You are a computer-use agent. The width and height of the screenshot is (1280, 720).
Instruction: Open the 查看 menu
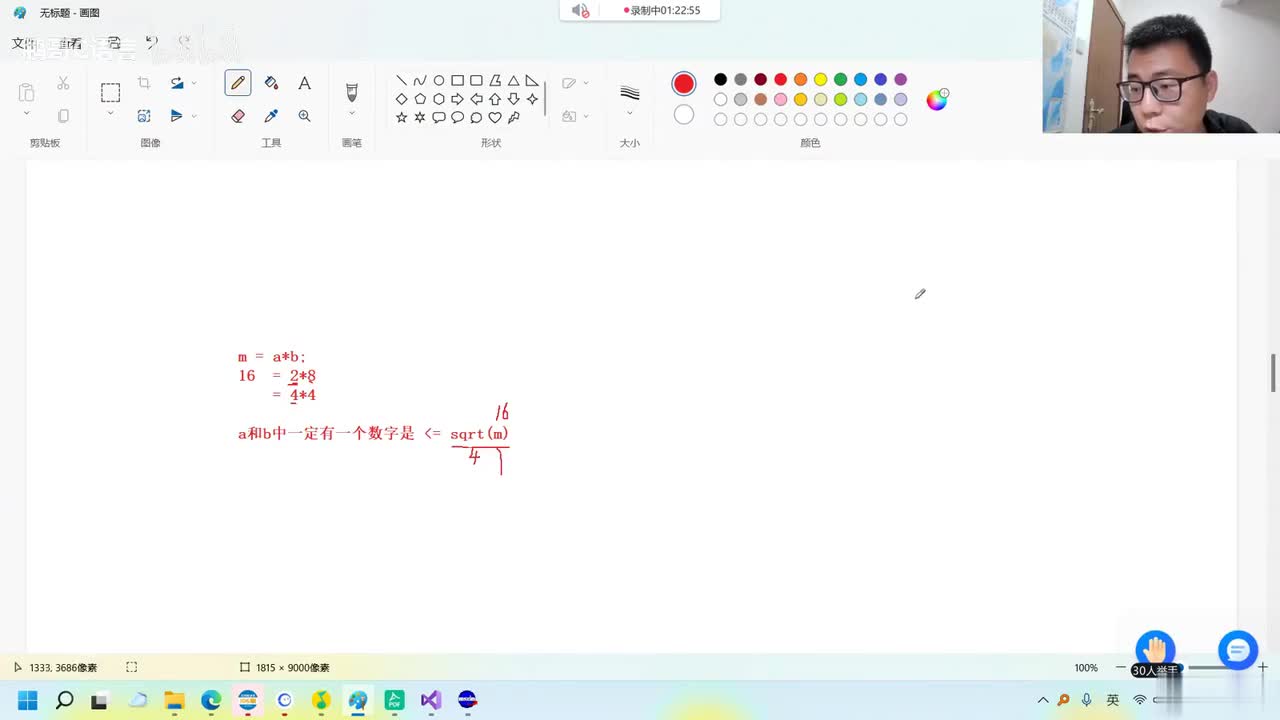pyautogui.click(x=70, y=43)
